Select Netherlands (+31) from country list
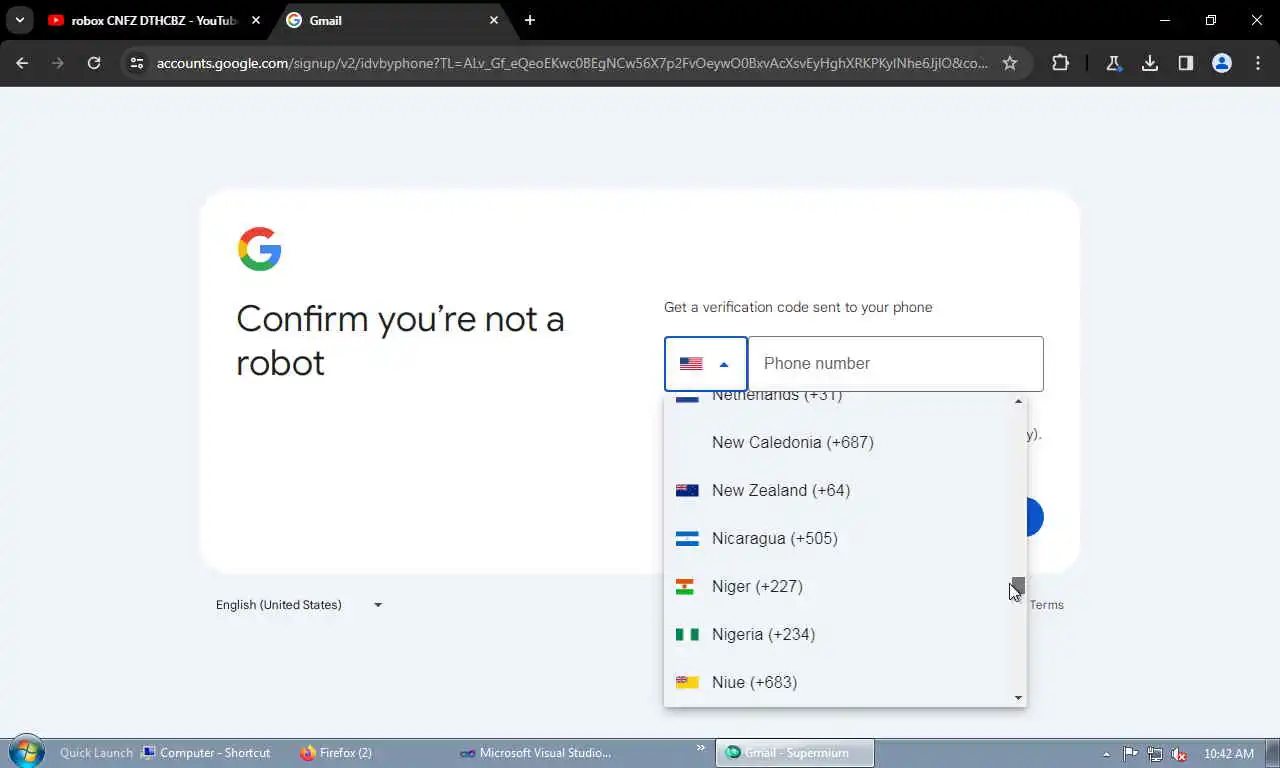Image resolution: width=1280 pixels, height=768 pixels. pyautogui.click(x=838, y=398)
